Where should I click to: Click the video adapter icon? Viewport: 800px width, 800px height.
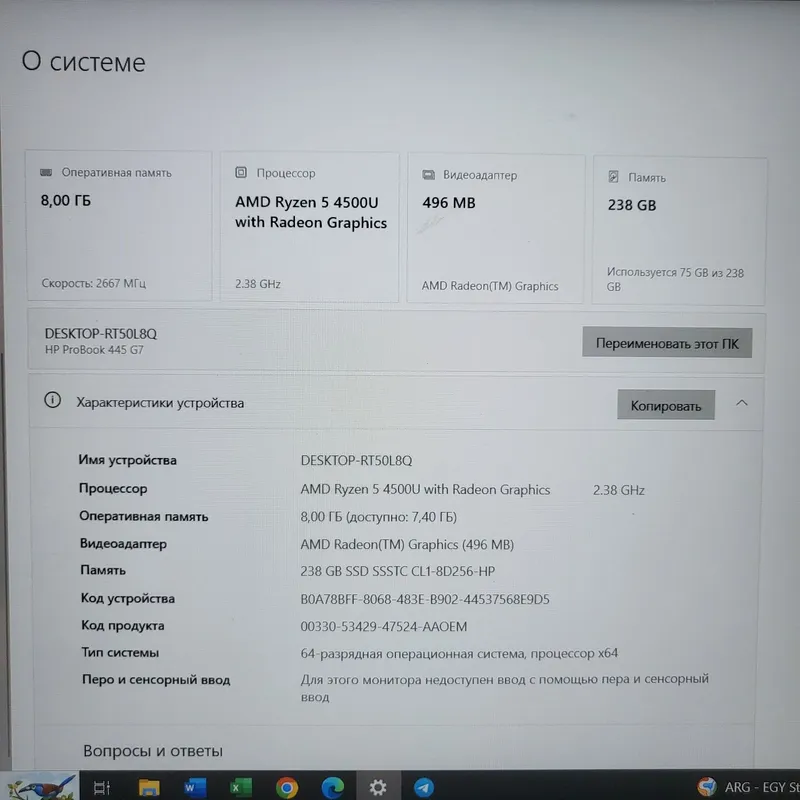tap(429, 175)
